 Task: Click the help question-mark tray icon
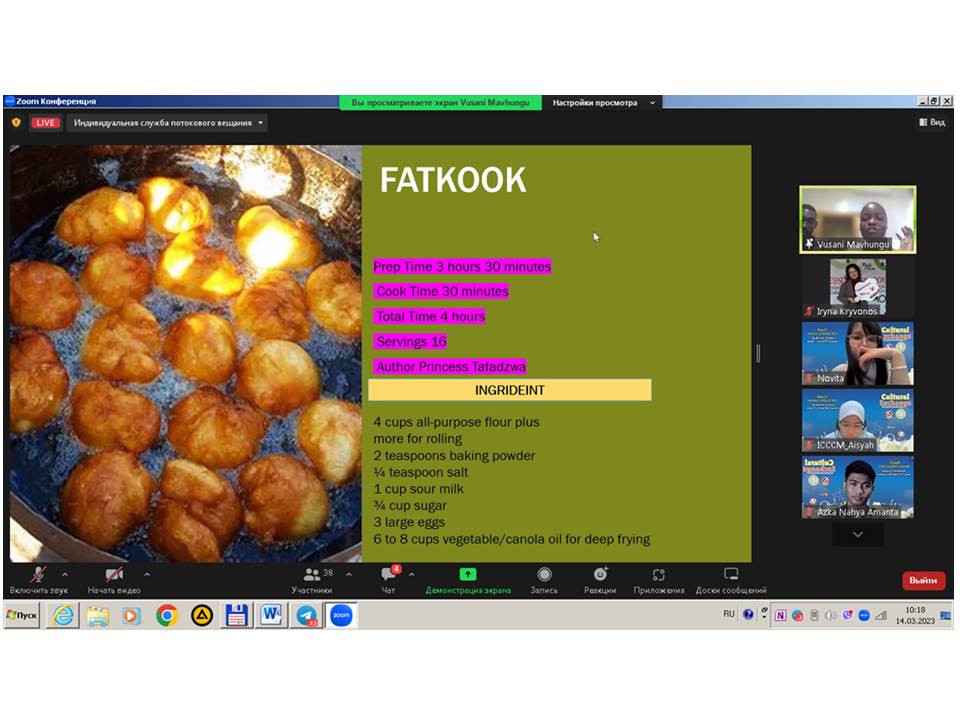click(748, 614)
